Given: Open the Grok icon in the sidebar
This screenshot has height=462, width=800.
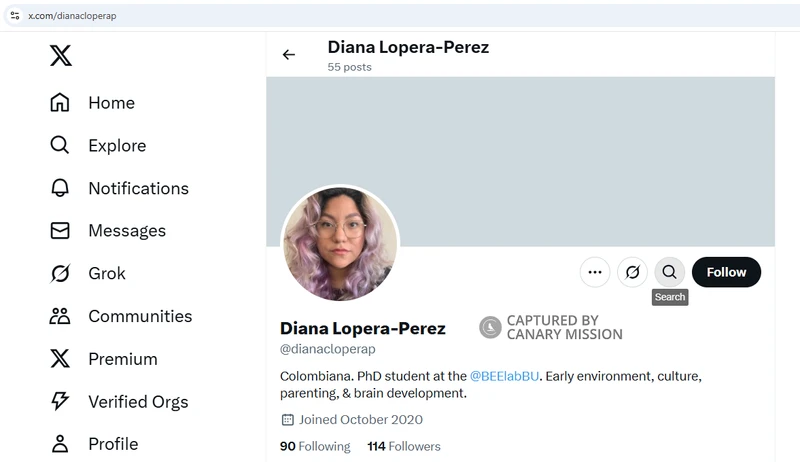Looking at the screenshot, I should point(60,273).
